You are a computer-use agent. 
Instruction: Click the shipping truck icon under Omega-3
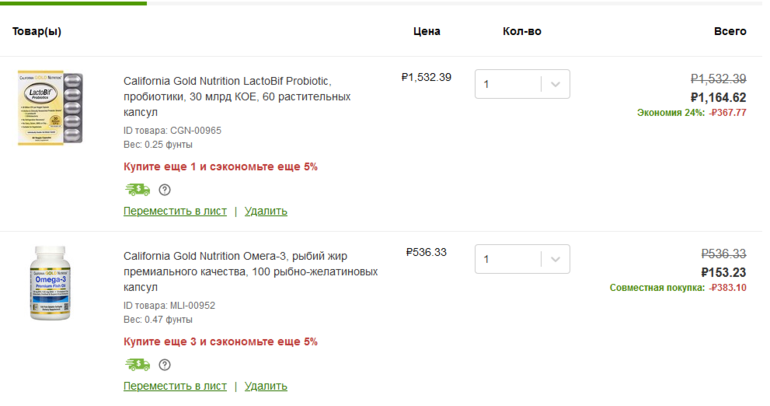(137, 364)
